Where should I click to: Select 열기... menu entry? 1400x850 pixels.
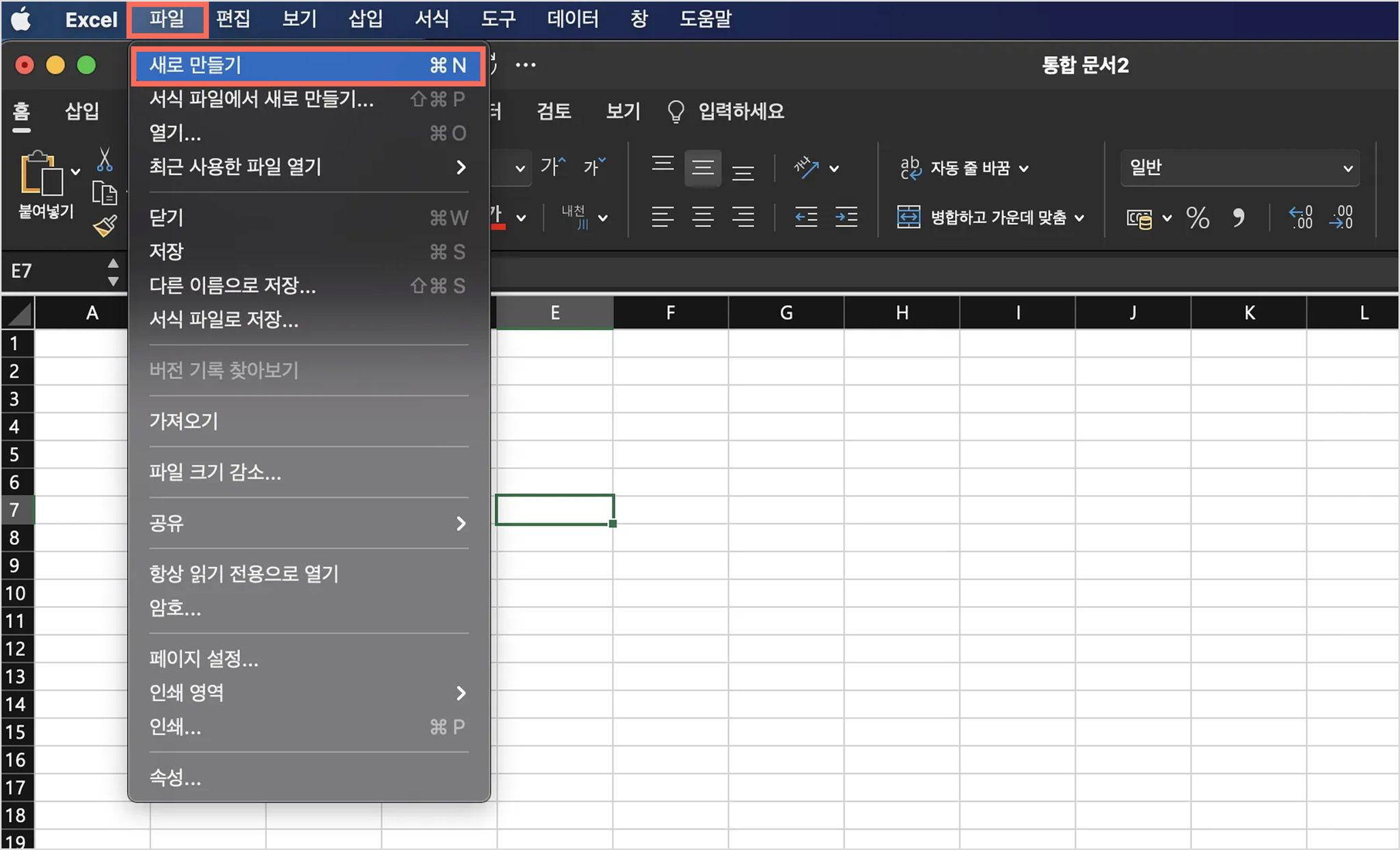point(308,133)
